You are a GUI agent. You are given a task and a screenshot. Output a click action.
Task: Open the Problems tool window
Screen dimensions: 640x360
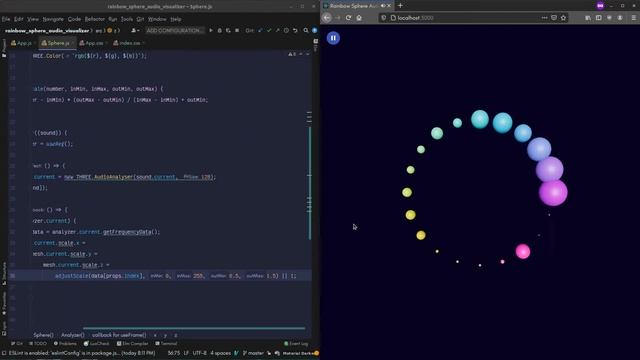[x=65, y=344]
